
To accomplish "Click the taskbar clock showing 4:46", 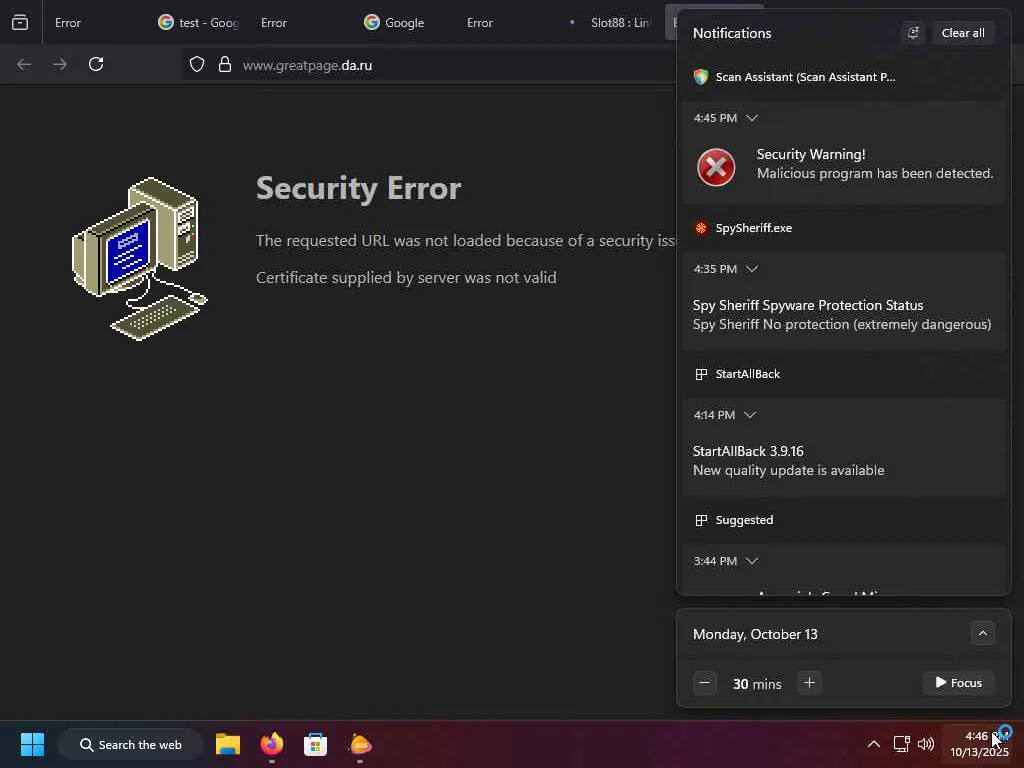I will coord(978,744).
